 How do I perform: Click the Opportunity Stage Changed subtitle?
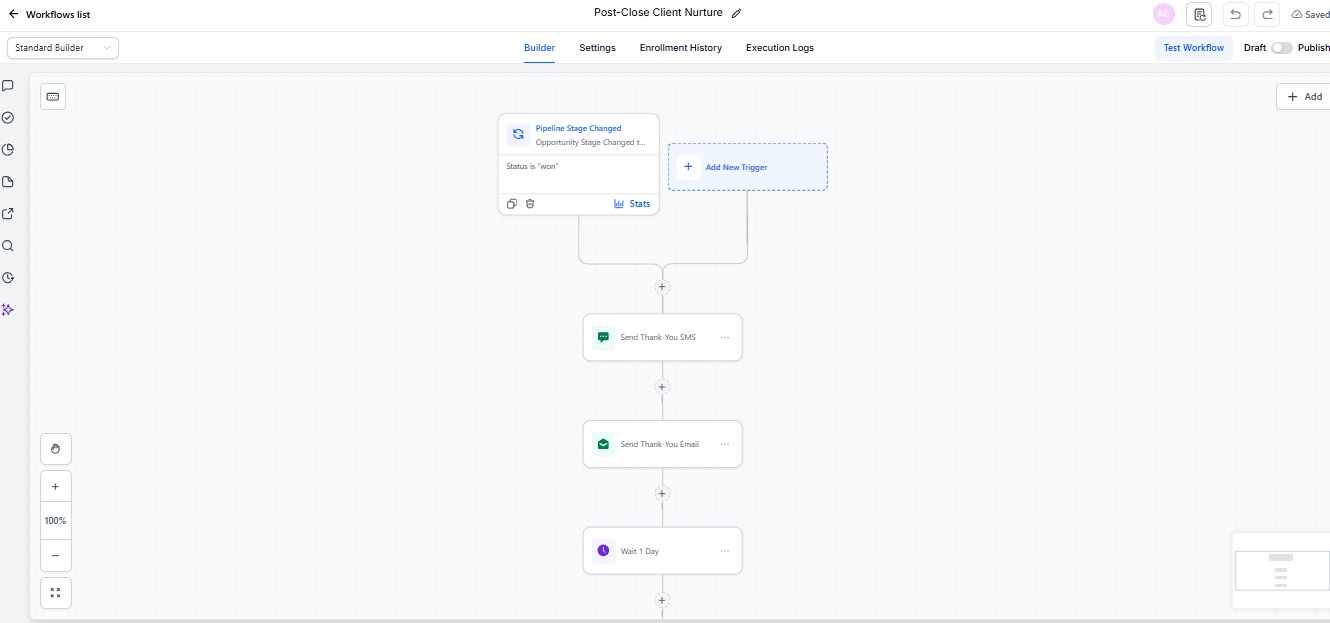(590, 142)
